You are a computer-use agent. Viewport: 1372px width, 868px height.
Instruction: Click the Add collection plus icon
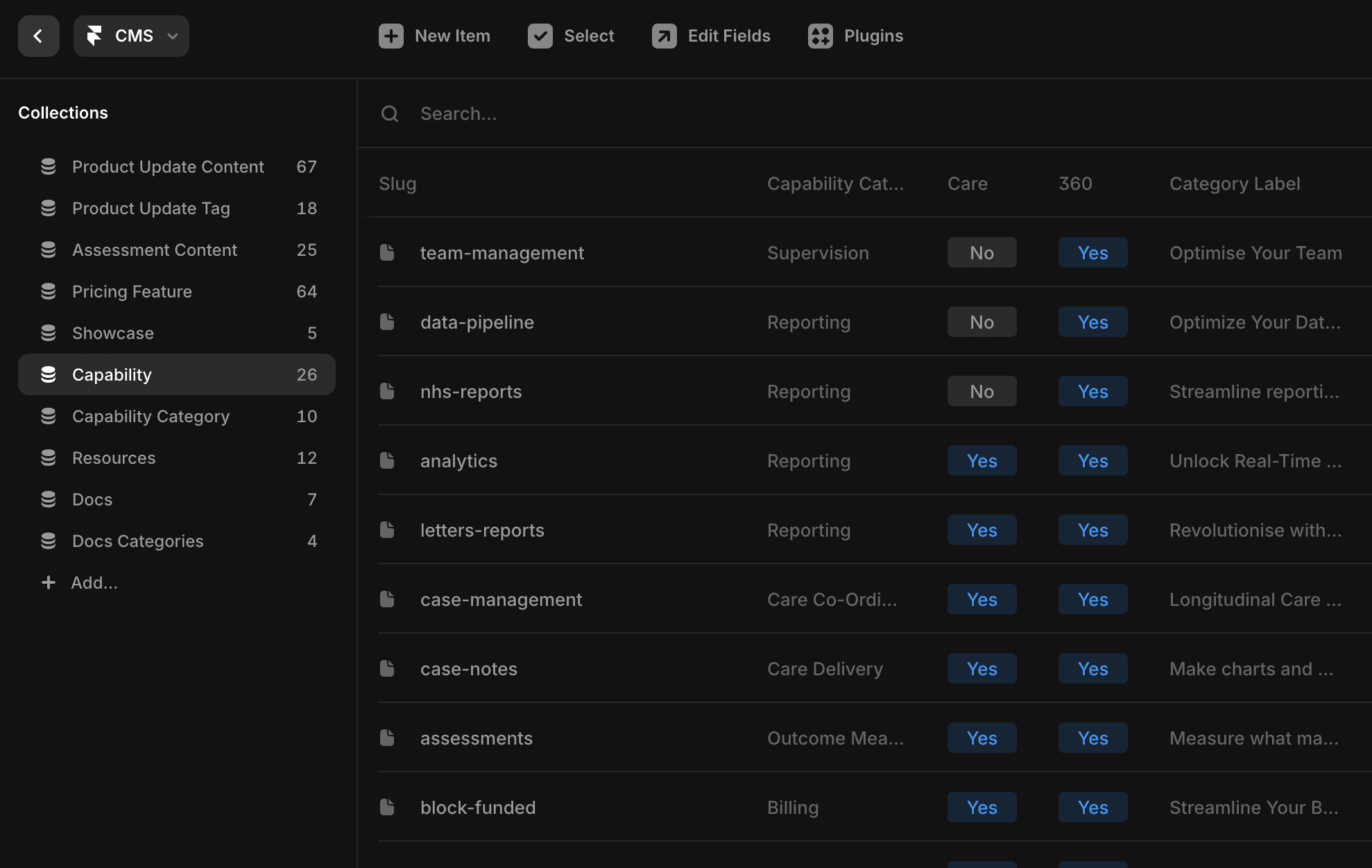tap(49, 583)
